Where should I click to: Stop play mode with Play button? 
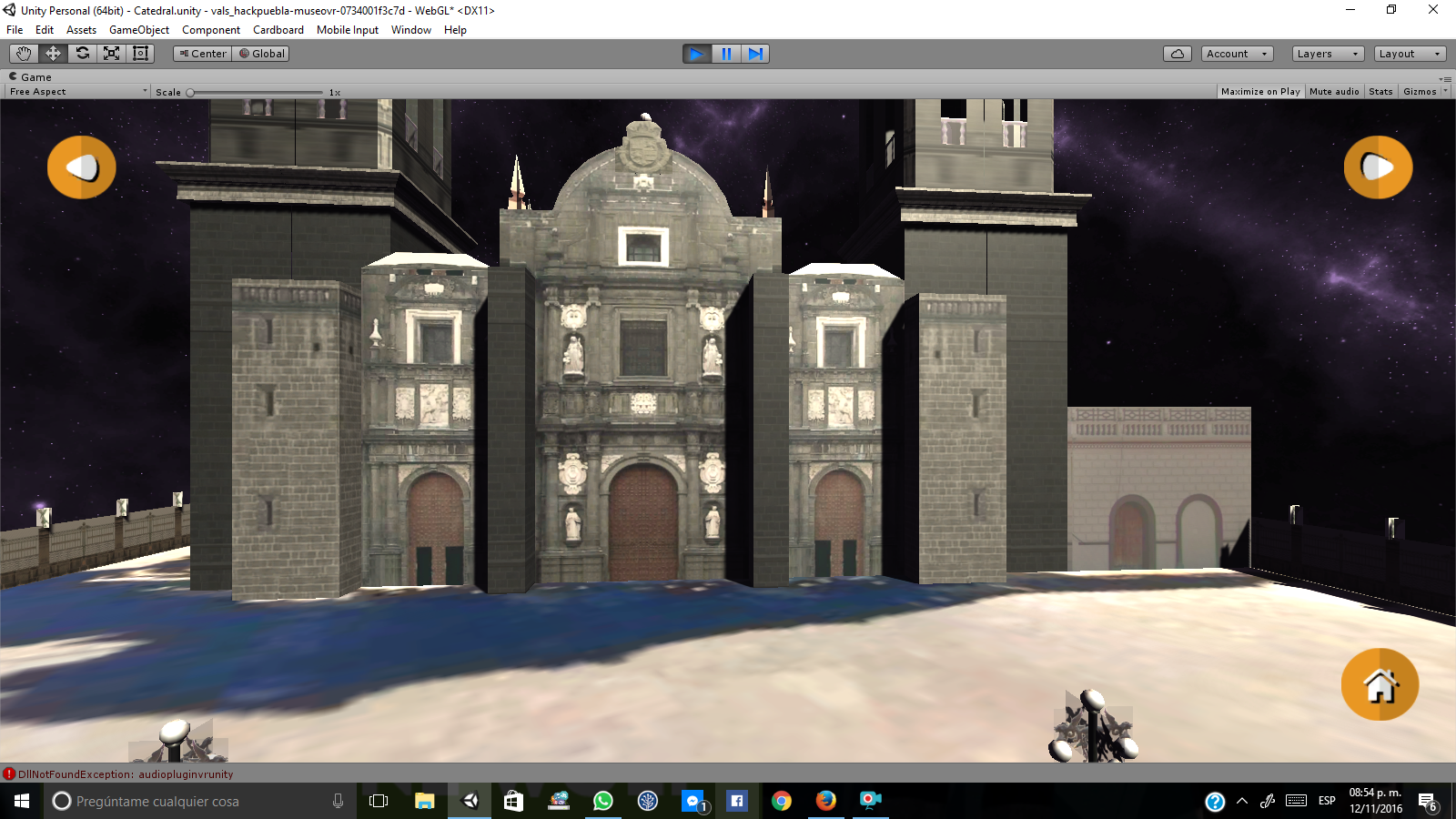(697, 54)
